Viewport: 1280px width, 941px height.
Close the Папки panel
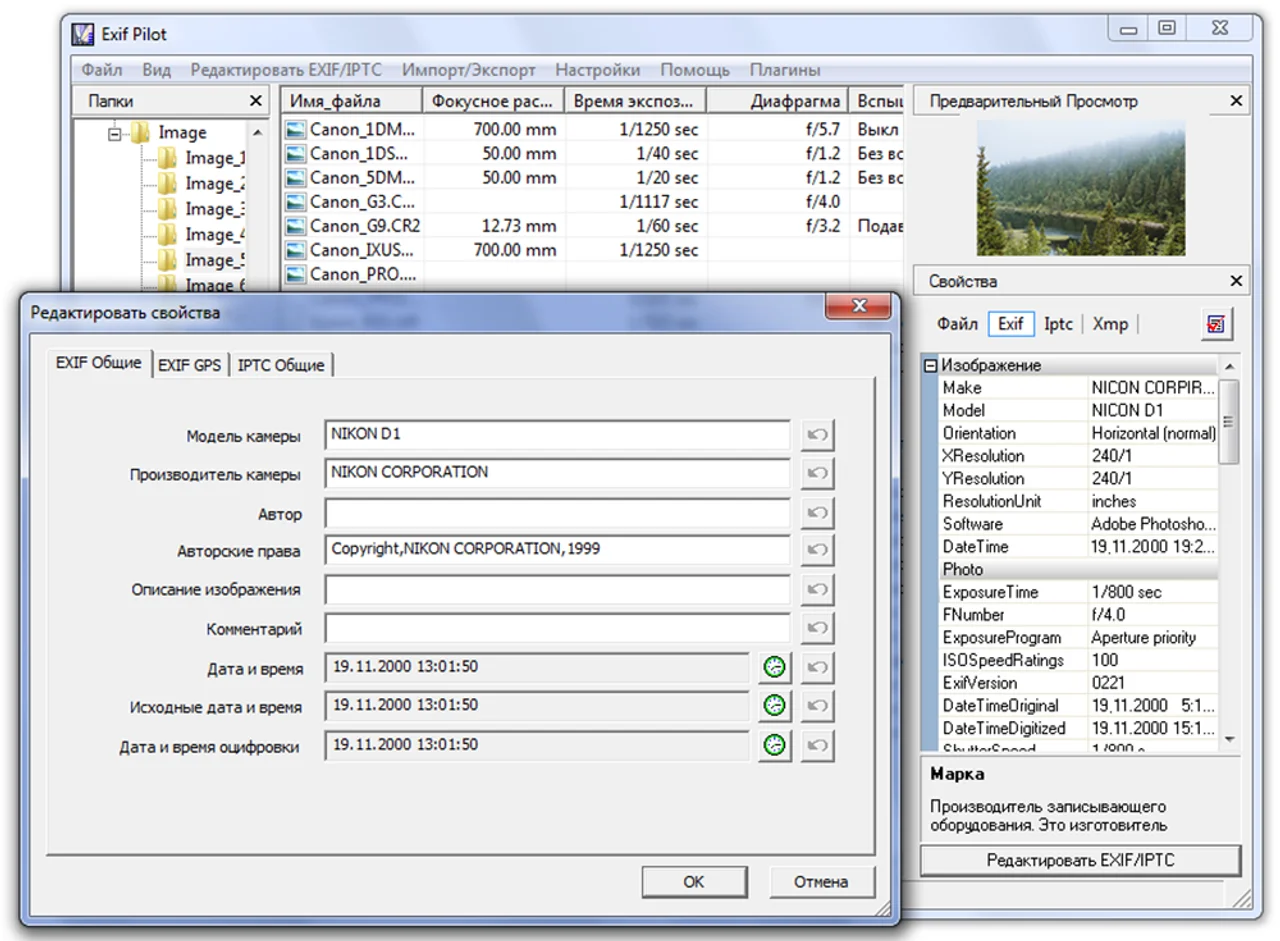(x=256, y=101)
